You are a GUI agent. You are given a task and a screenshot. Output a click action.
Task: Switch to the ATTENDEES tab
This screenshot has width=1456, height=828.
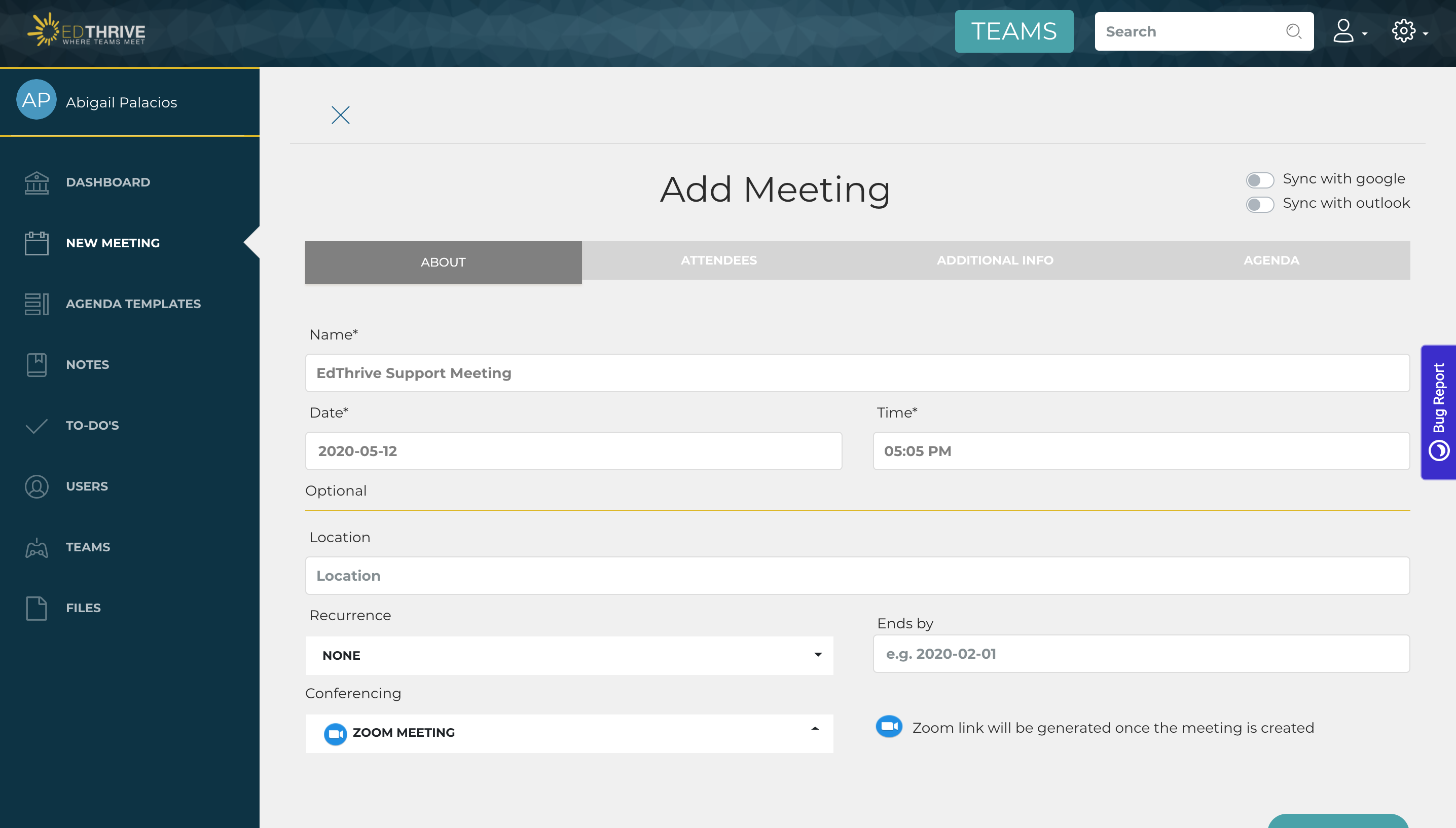click(719, 260)
